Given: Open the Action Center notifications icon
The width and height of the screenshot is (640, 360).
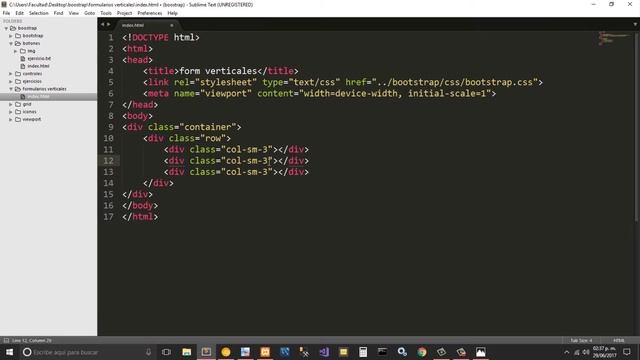Looking at the screenshot, I should click(627, 352).
